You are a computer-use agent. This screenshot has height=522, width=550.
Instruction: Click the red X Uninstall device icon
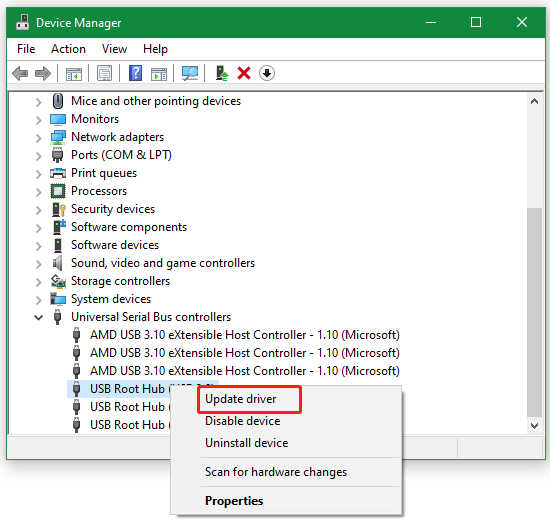tap(244, 73)
